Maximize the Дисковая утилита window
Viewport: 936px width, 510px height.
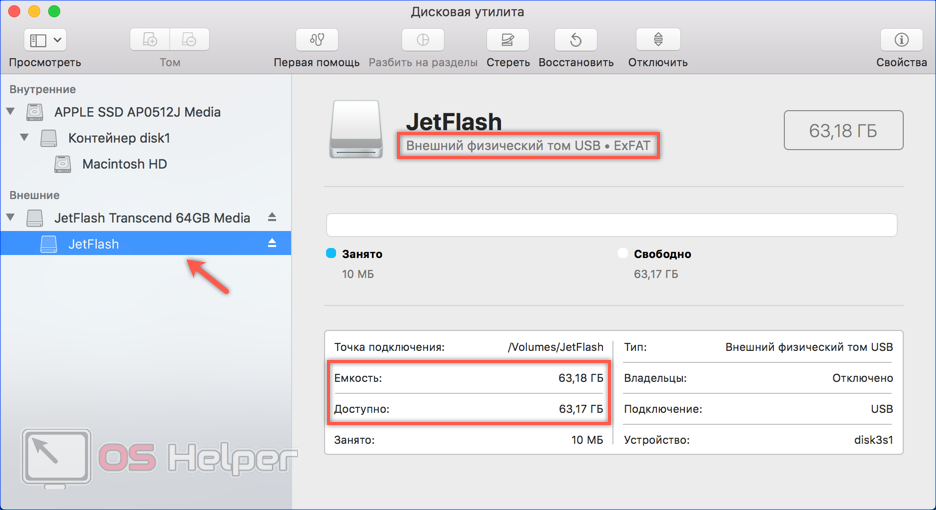click(54, 11)
